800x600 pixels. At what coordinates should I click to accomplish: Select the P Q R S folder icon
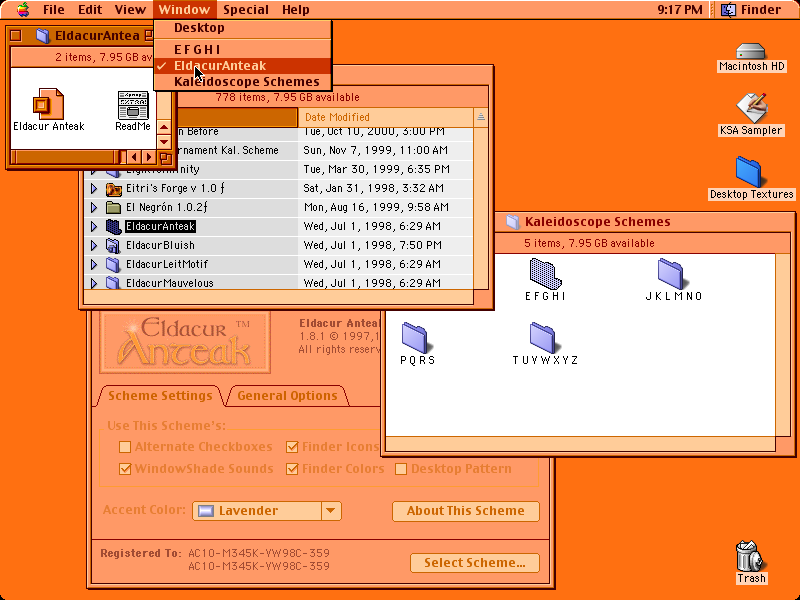click(x=415, y=338)
